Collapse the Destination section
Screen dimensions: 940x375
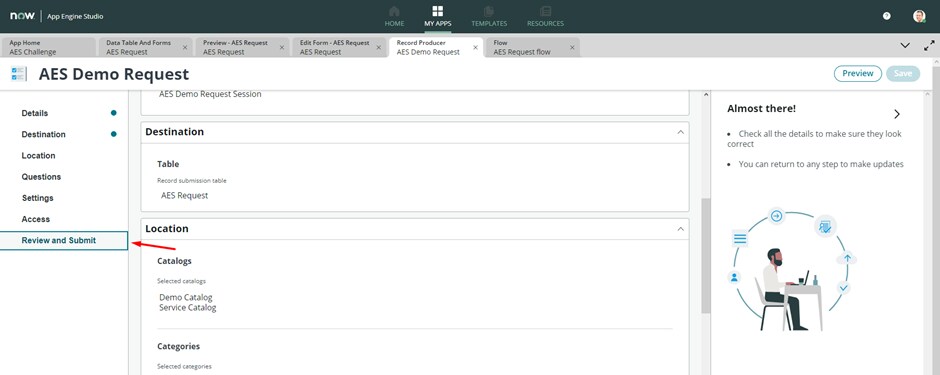[680, 132]
